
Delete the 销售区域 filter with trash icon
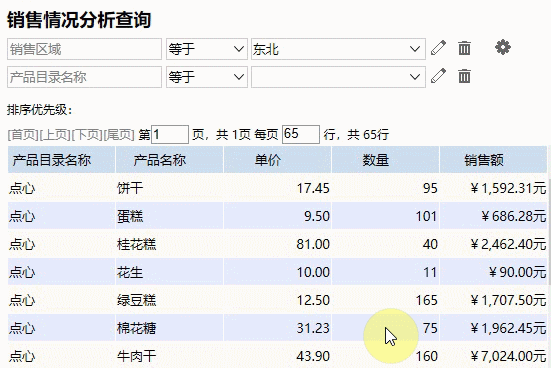[x=464, y=48]
